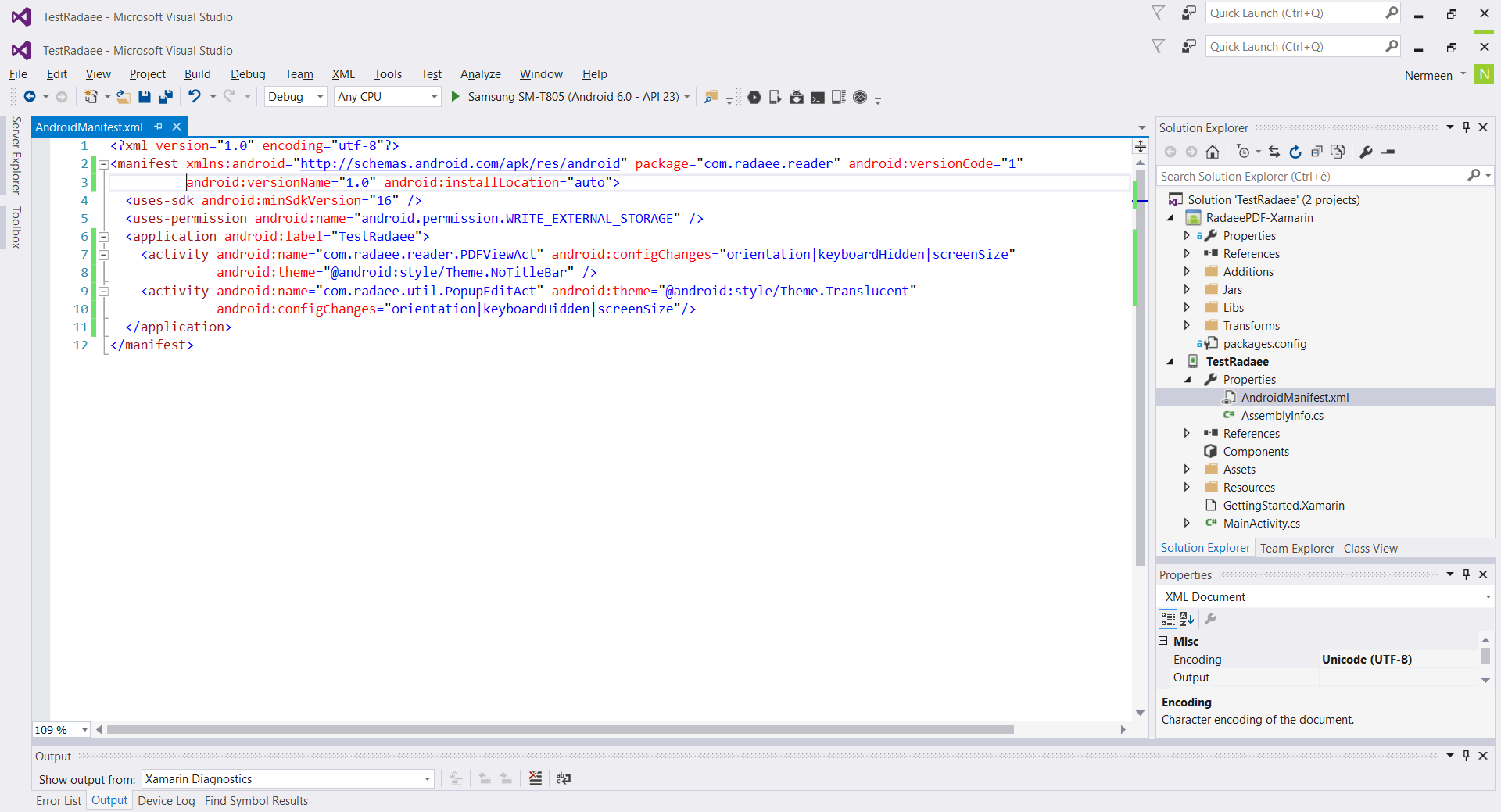This screenshot has width=1501, height=812.
Task: Click the Save All toolbar icon
Action: (x=166, y=97)
